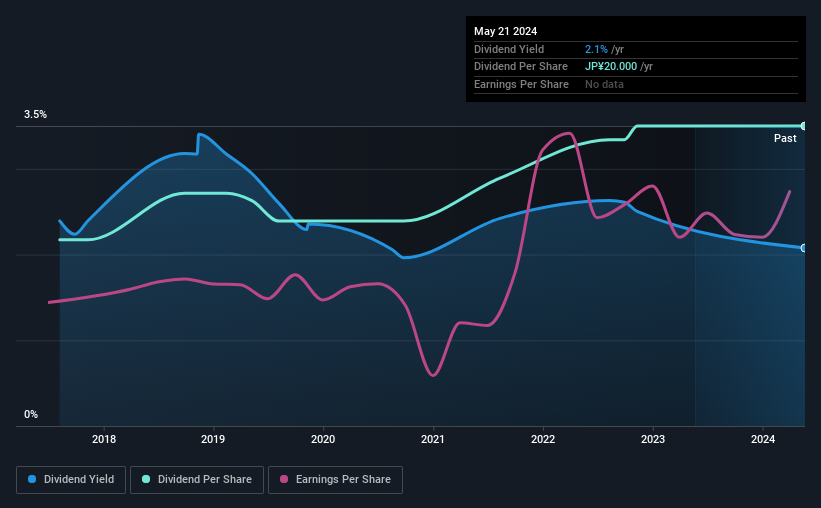Click the blue Dividend Yield legend dot

(x=33, y=480)
